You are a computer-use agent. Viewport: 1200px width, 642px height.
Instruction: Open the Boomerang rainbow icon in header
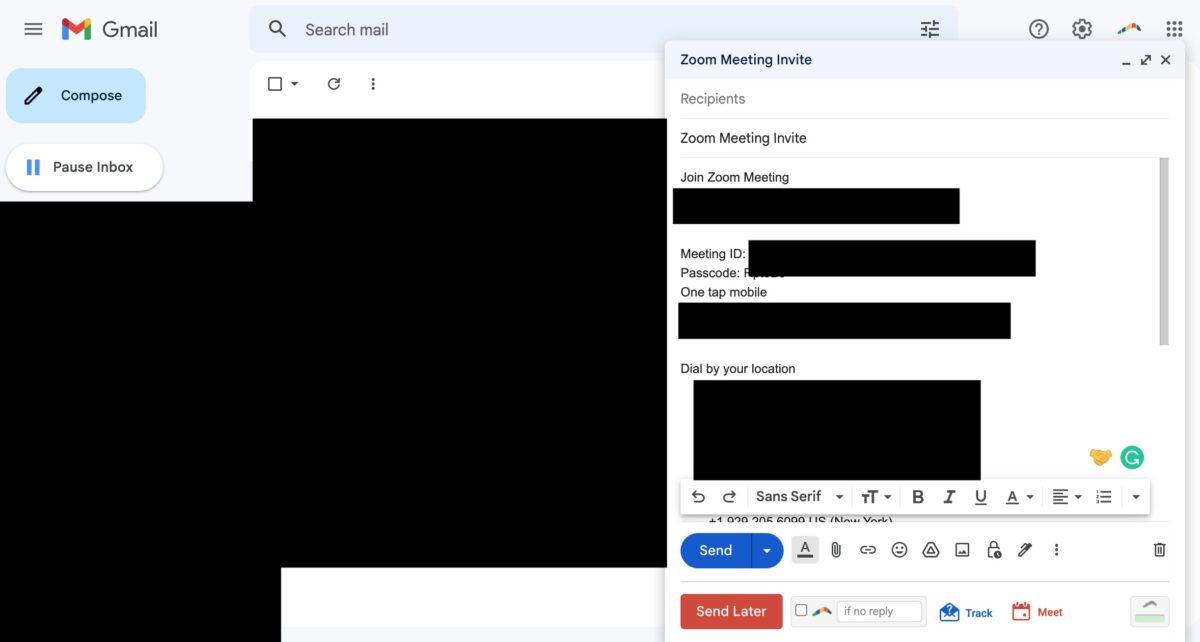pyautogui.click(x=1129, y=29)
